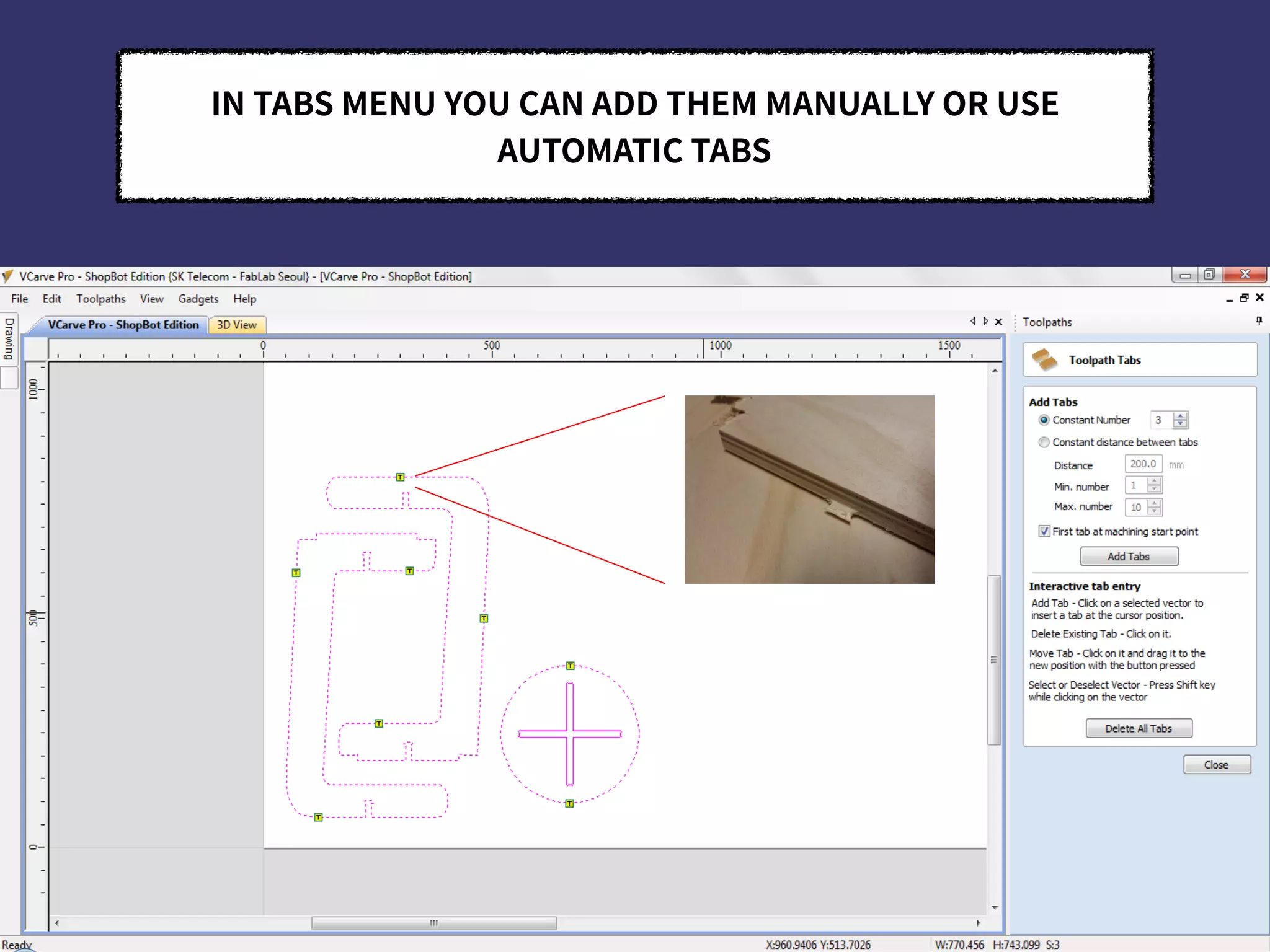1270x952 pixels.
Task: Close the document tab pane with X
Action: click(x=998, y=322)
